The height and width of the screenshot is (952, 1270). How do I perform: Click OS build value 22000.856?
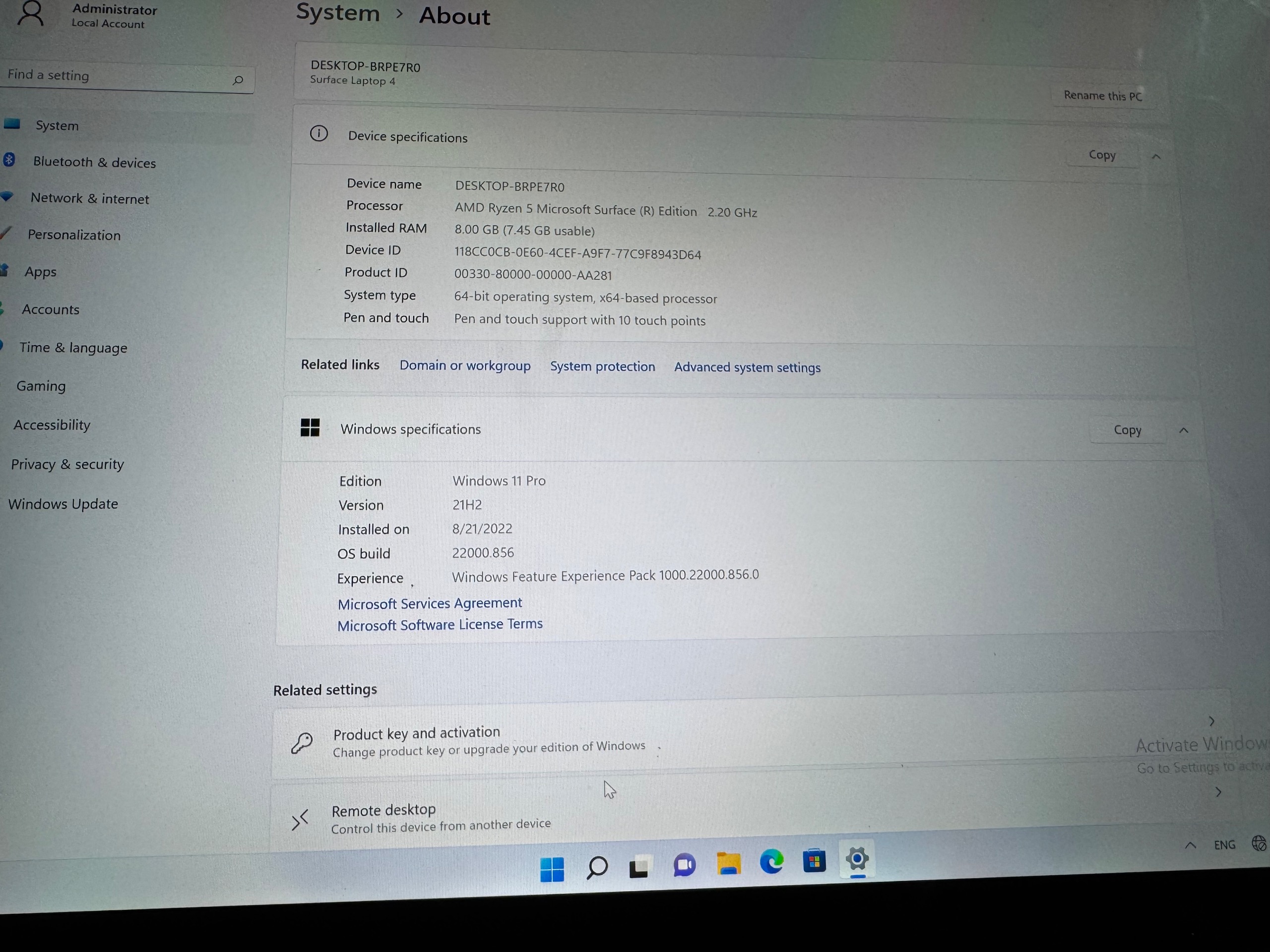point(483,553)
